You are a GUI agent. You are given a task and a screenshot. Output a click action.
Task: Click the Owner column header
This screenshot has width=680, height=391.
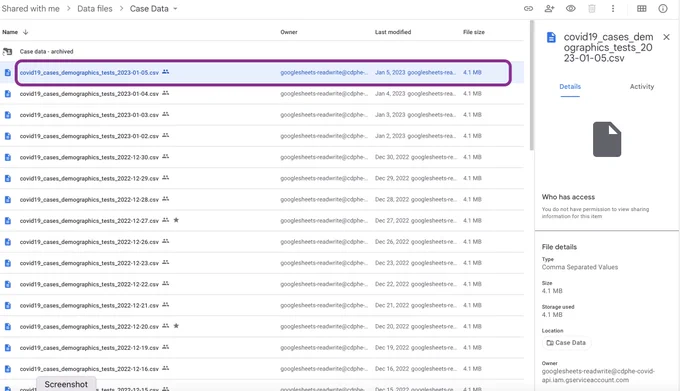289,32
